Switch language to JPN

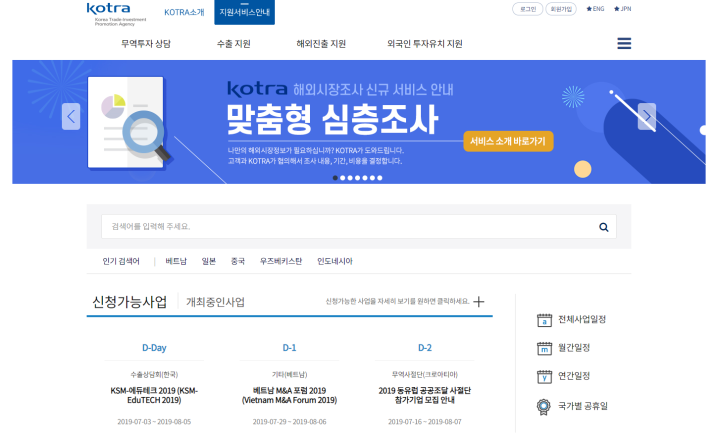click(623, 9)
